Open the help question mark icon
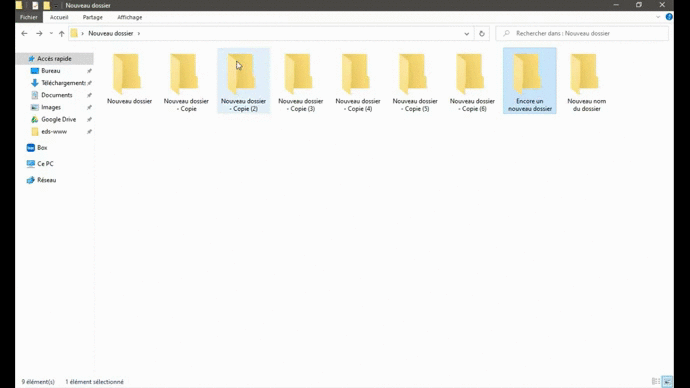690x388 pixels. [x=669, y=17]
